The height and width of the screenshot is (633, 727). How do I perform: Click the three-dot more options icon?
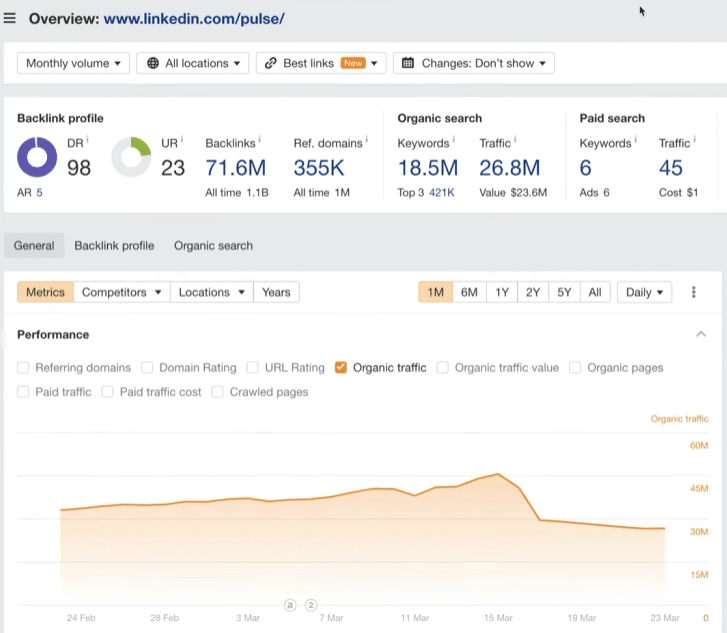point(695,292)
